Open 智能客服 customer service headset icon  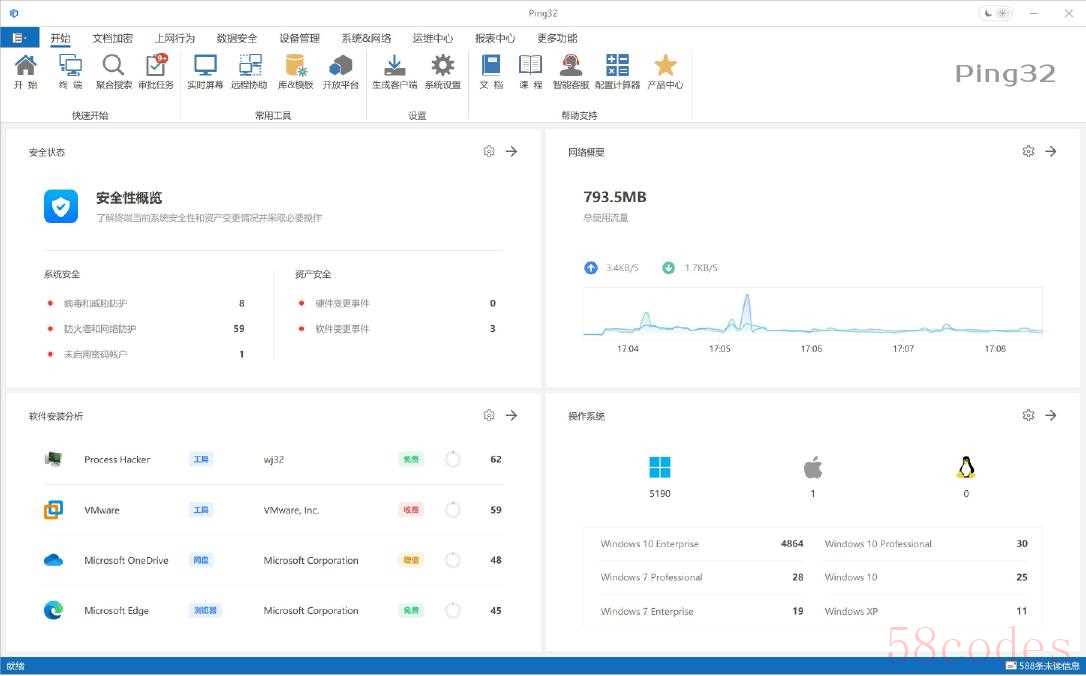[x=571, y=71]
